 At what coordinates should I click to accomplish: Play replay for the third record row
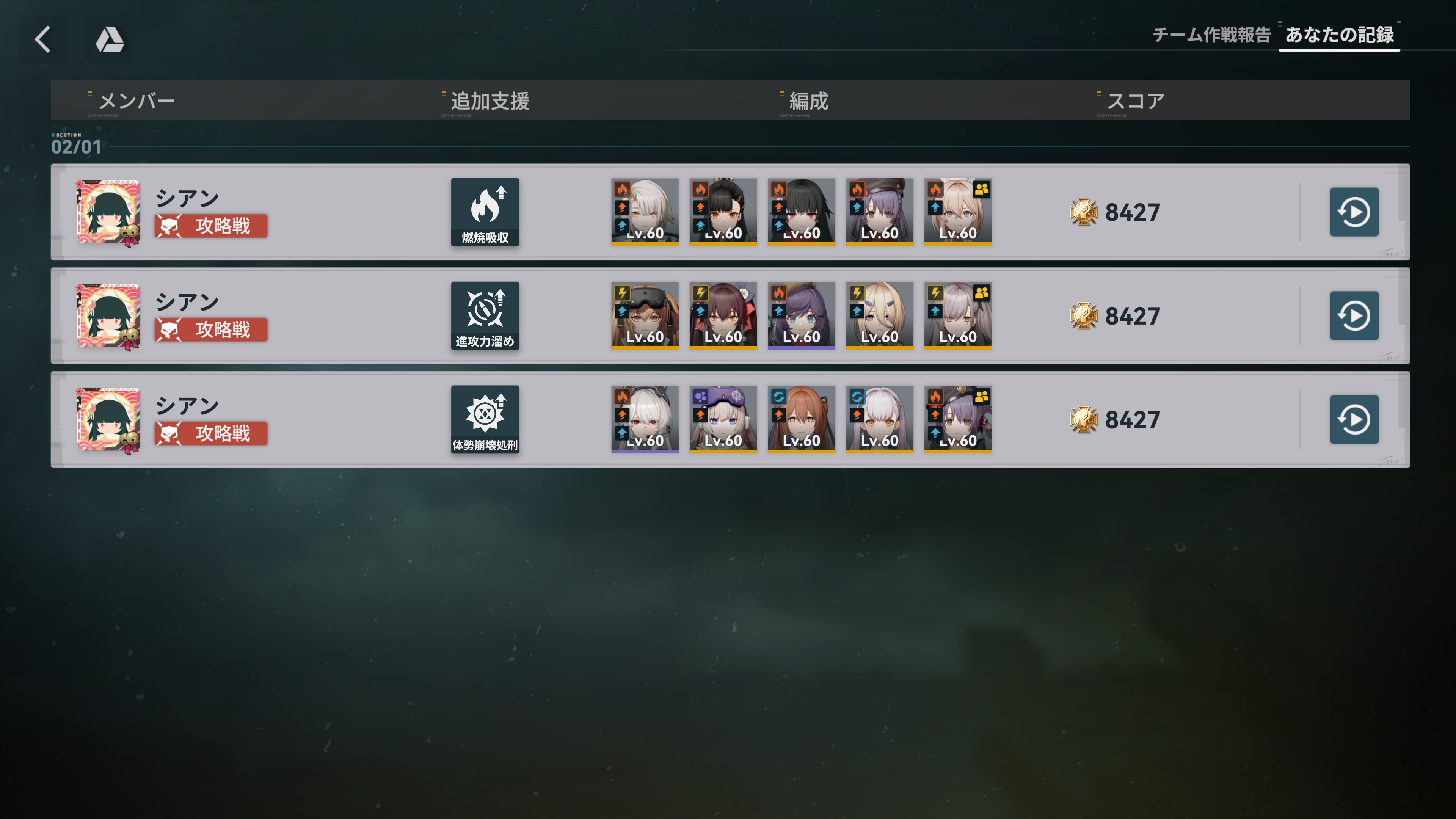point(1354,419)
